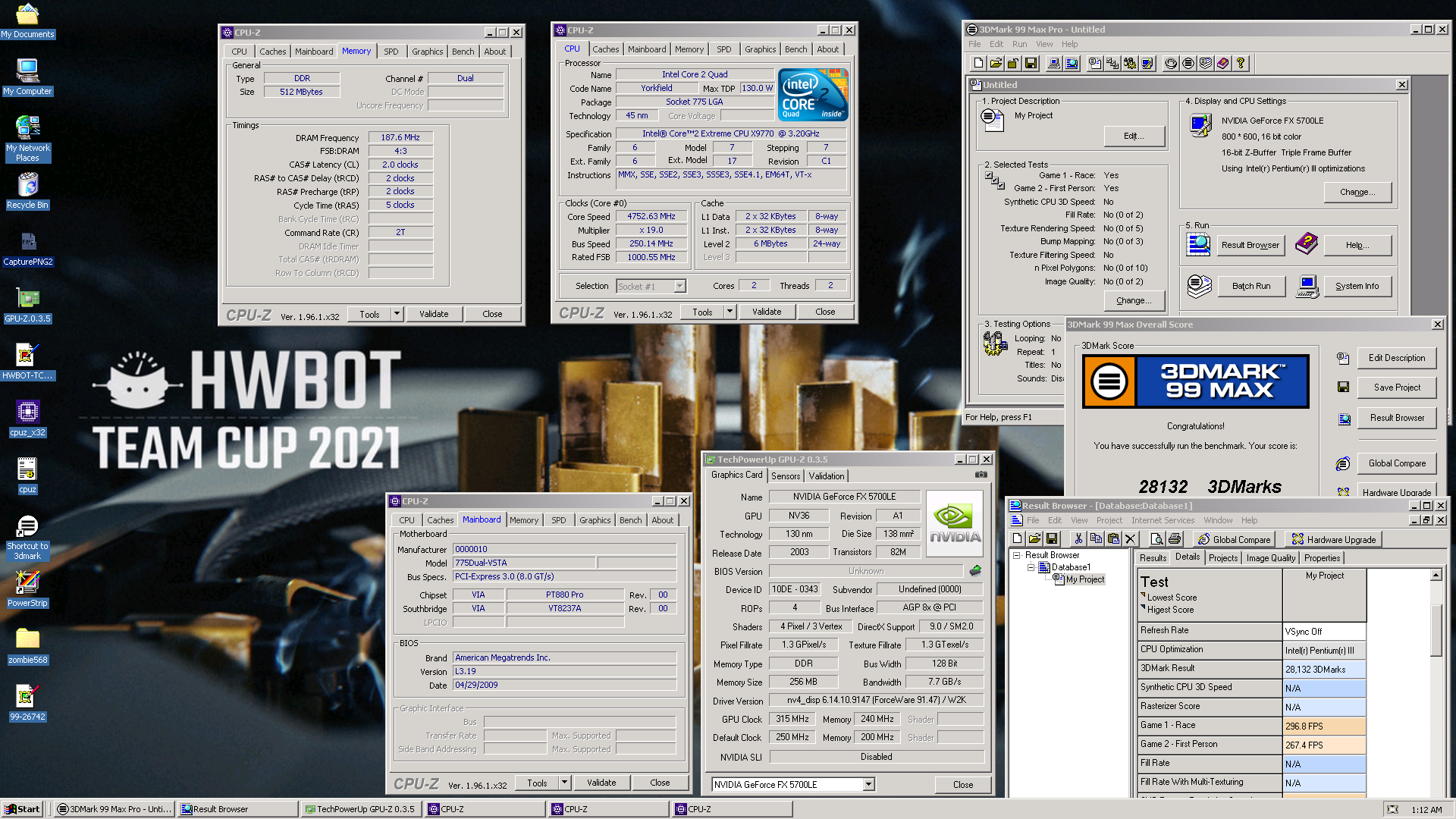Select Shortcut to 3dmark desktop icon

27,536
